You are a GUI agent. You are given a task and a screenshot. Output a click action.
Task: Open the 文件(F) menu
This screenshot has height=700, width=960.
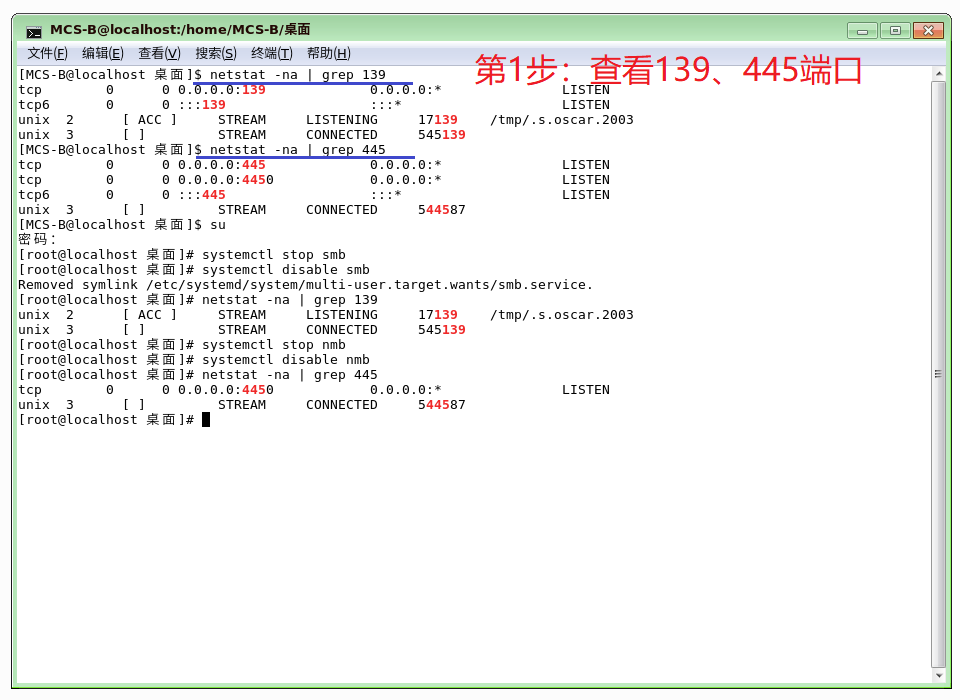(47, 53)
